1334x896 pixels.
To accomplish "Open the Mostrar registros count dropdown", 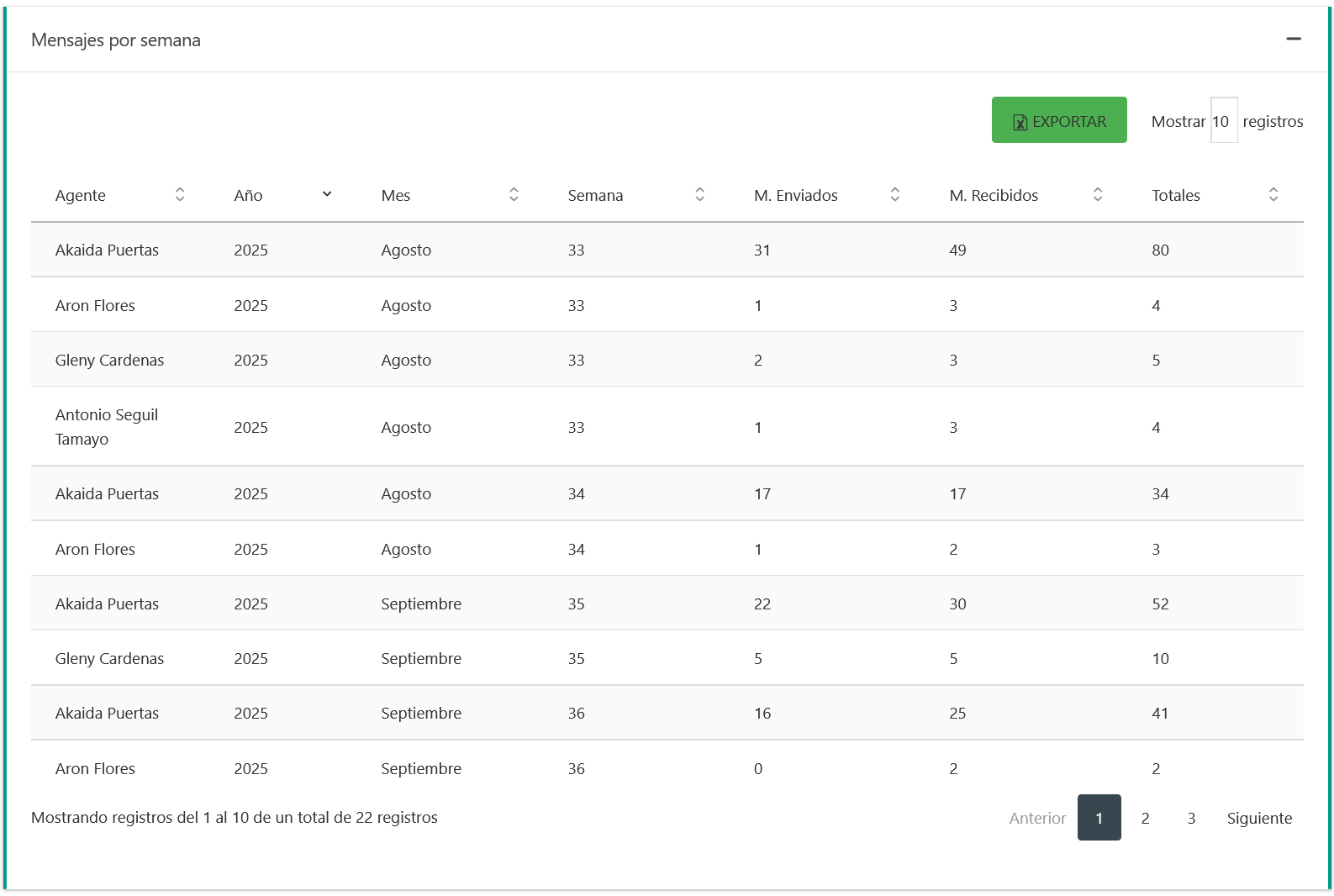I will (x=1223, y=121).
